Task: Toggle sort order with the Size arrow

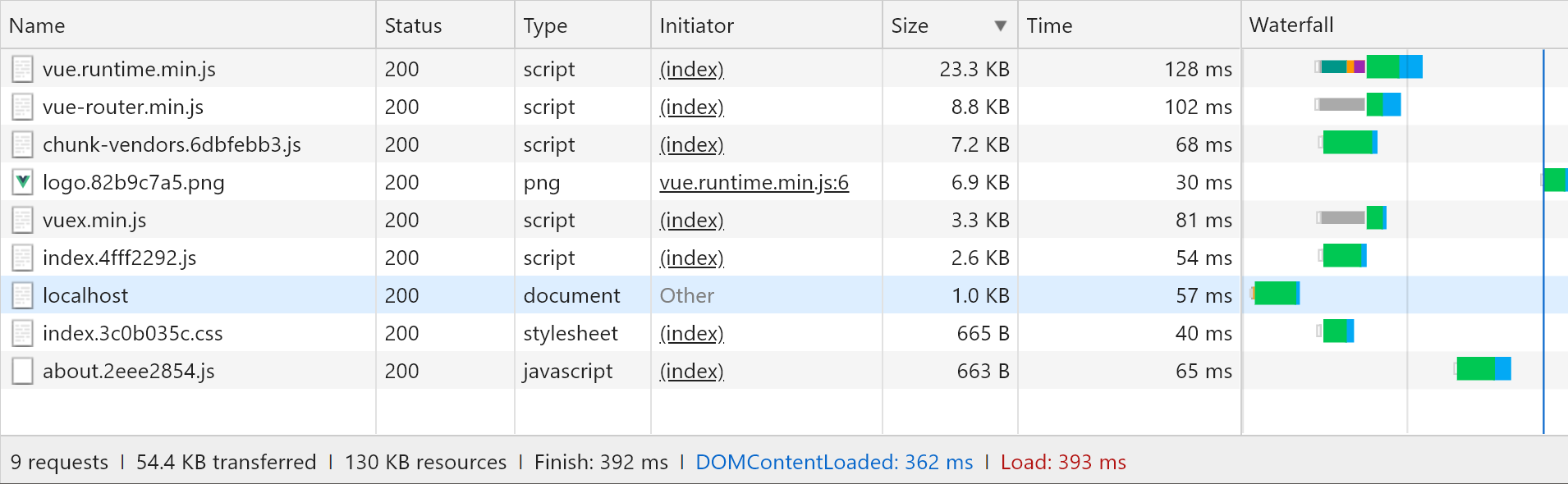Action: click(x=1000, y=25)
